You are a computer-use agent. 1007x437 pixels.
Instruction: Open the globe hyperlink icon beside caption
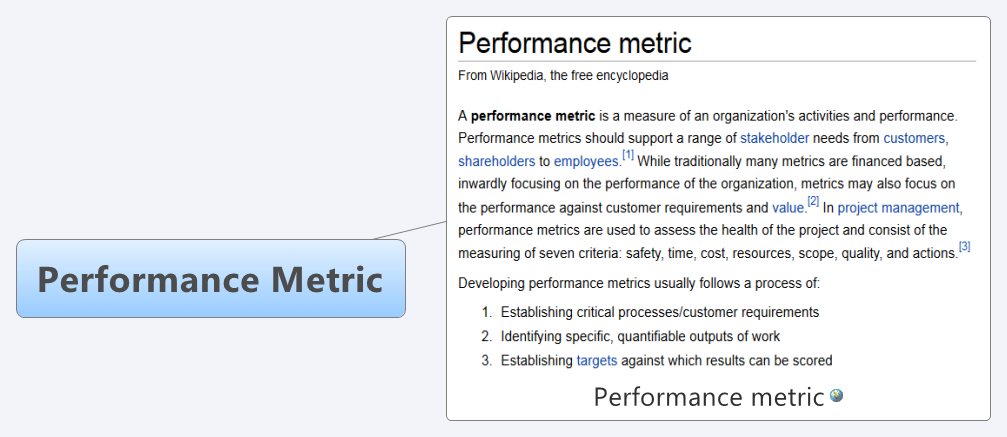click(836, 396)
